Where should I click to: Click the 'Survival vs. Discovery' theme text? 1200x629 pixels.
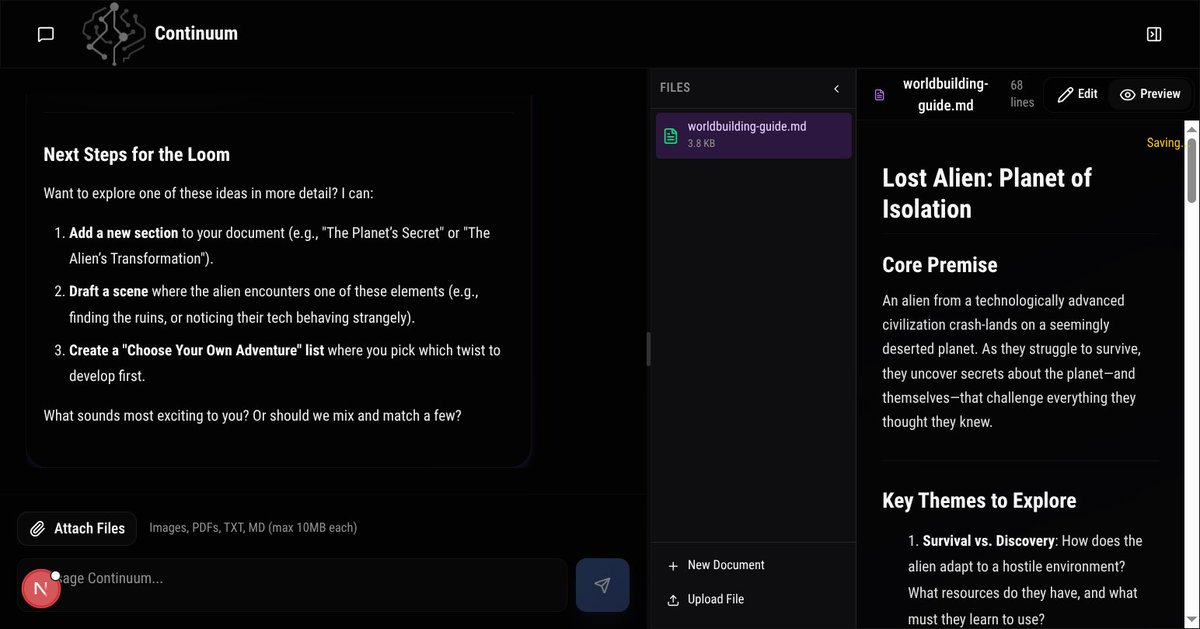pyautogui.click(x=989, y=541)
